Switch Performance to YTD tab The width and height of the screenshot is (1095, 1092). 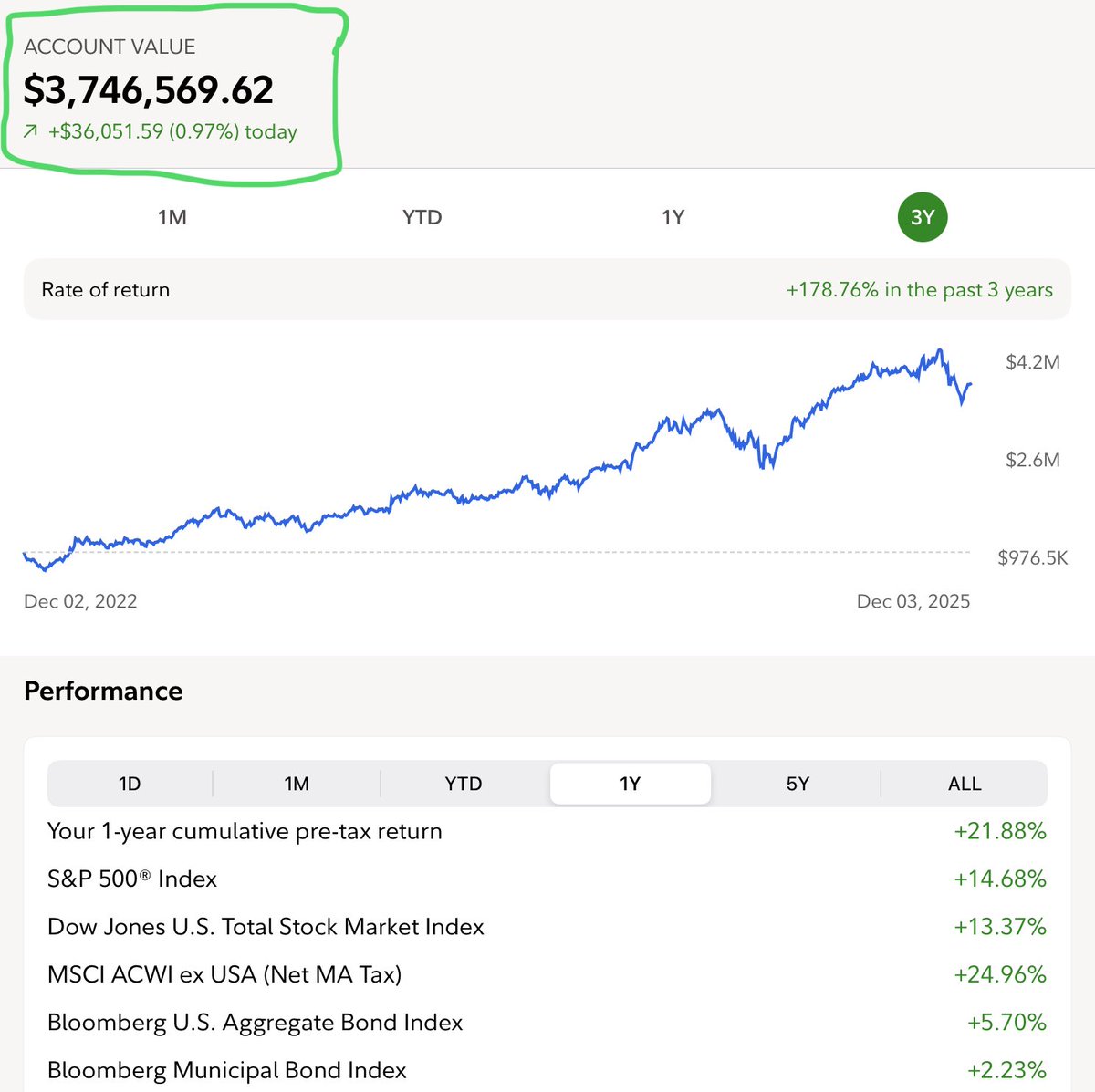point(464,784)
